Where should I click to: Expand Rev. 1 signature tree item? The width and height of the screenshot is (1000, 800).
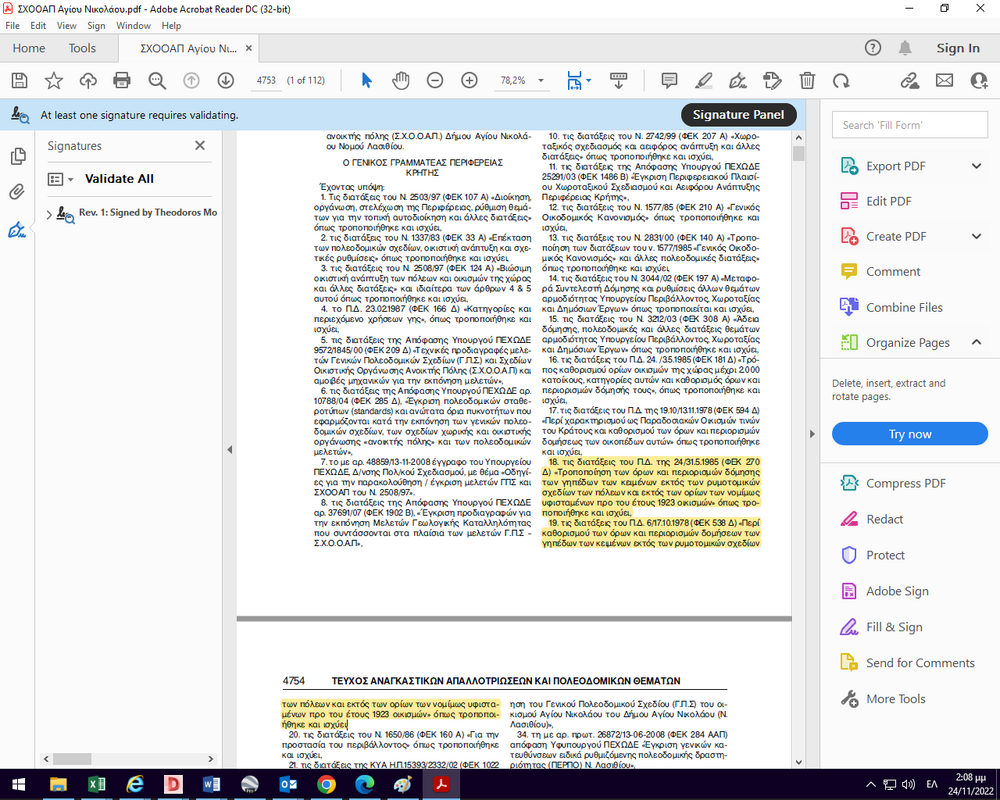click(49, 213)
